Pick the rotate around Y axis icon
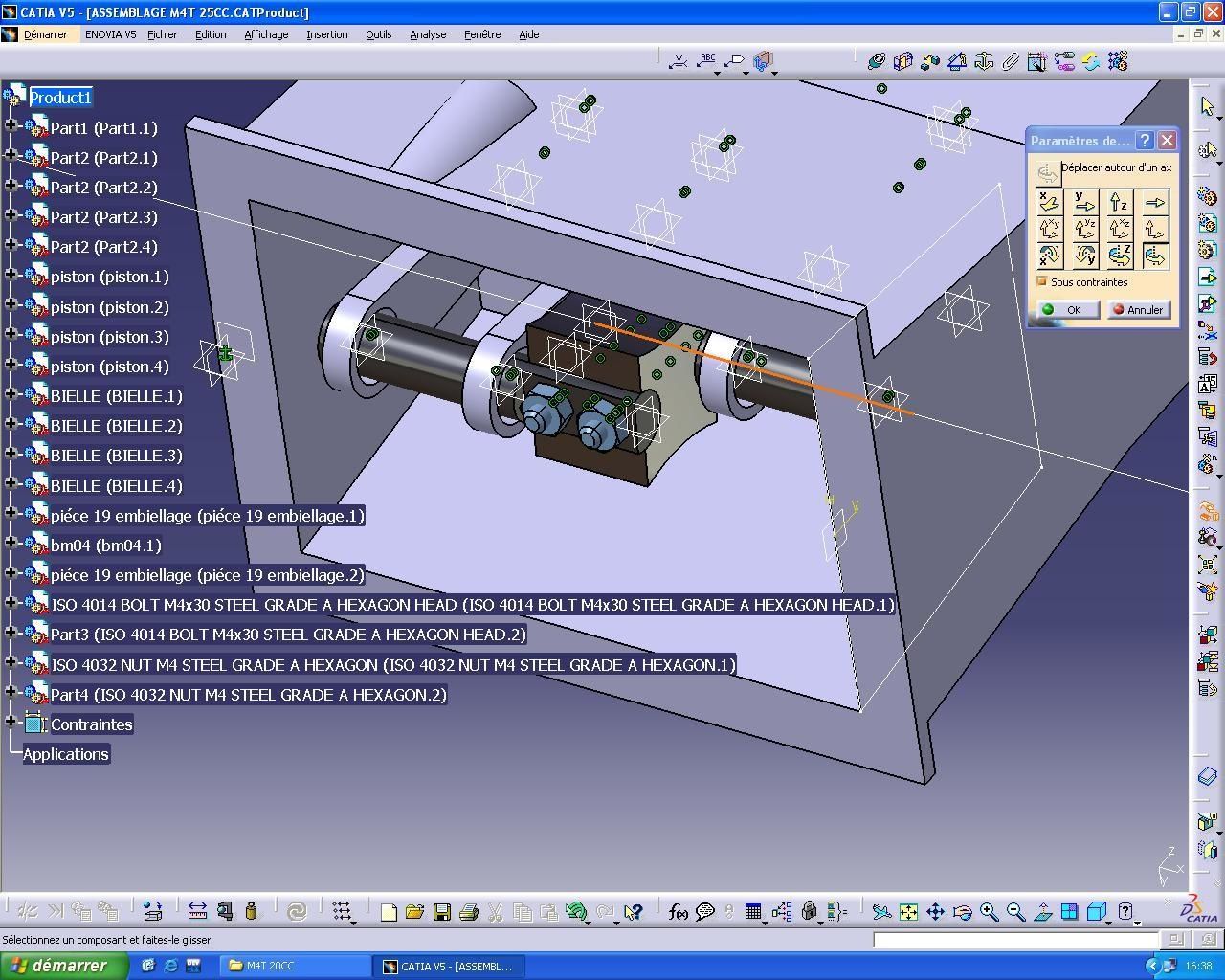 coord(1084,256)
